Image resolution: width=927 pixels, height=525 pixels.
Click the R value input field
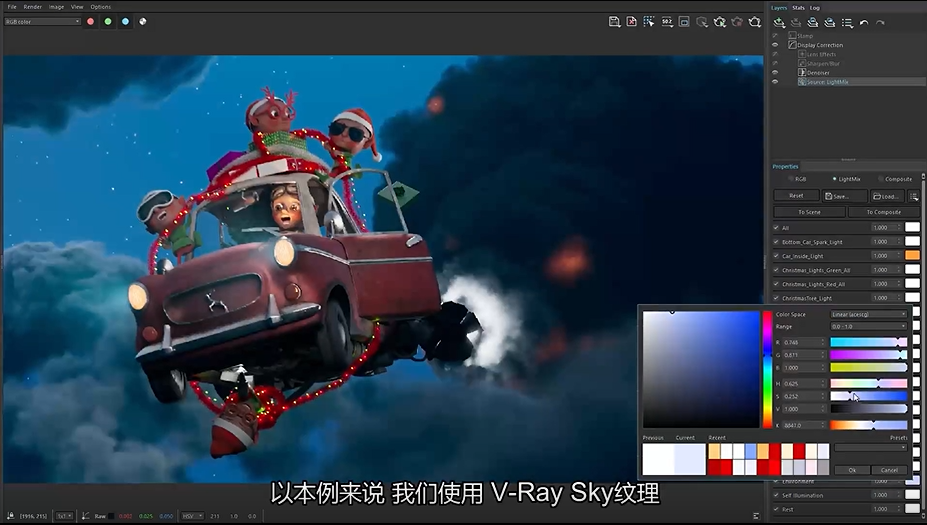click(x=803, y=342)
